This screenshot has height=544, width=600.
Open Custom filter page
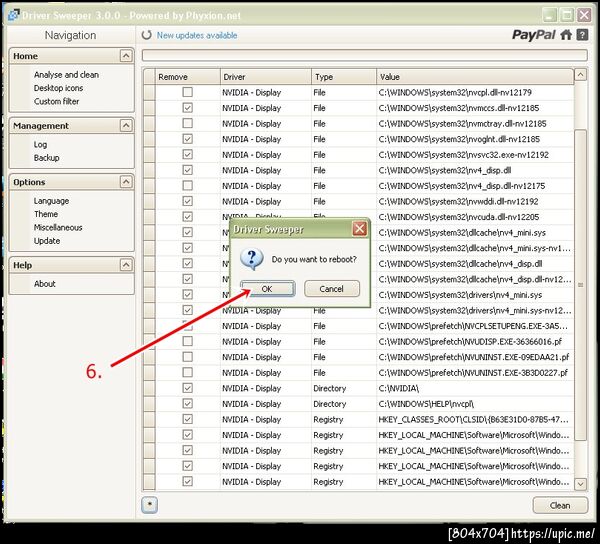pyautogui.click(x=56, y=101)
